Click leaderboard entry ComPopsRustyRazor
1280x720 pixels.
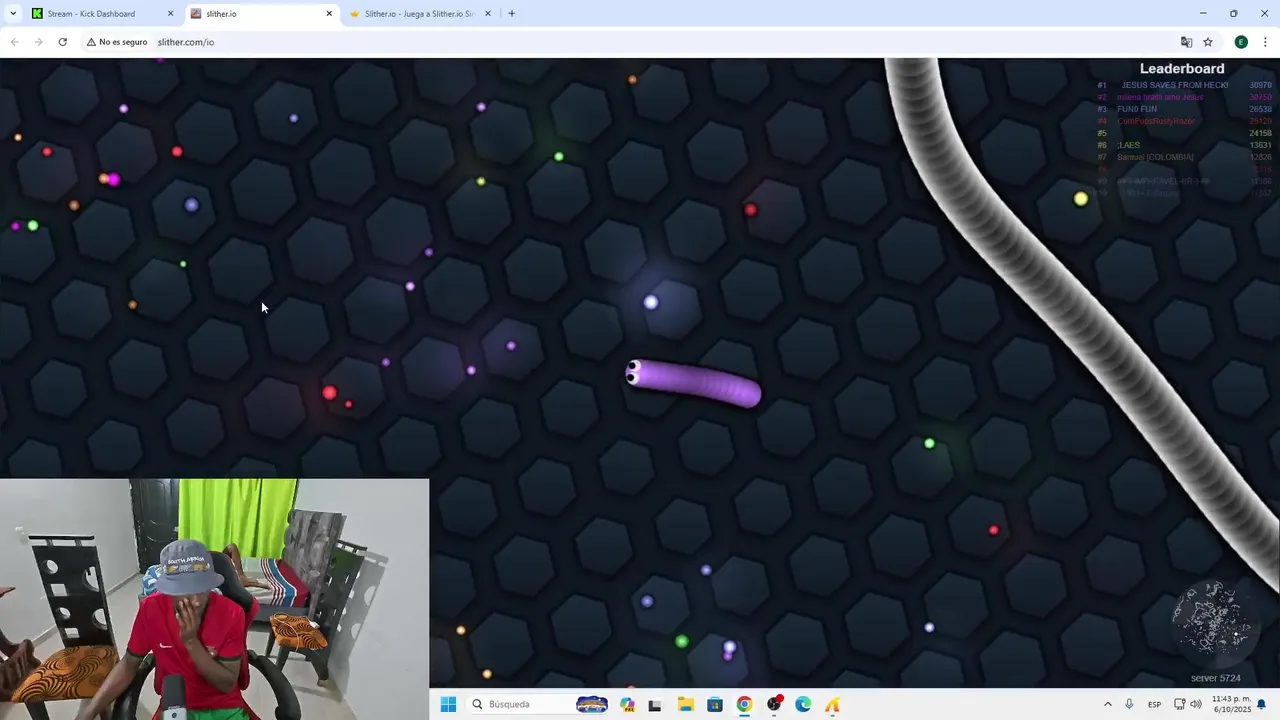click(x=1156, y=121)
